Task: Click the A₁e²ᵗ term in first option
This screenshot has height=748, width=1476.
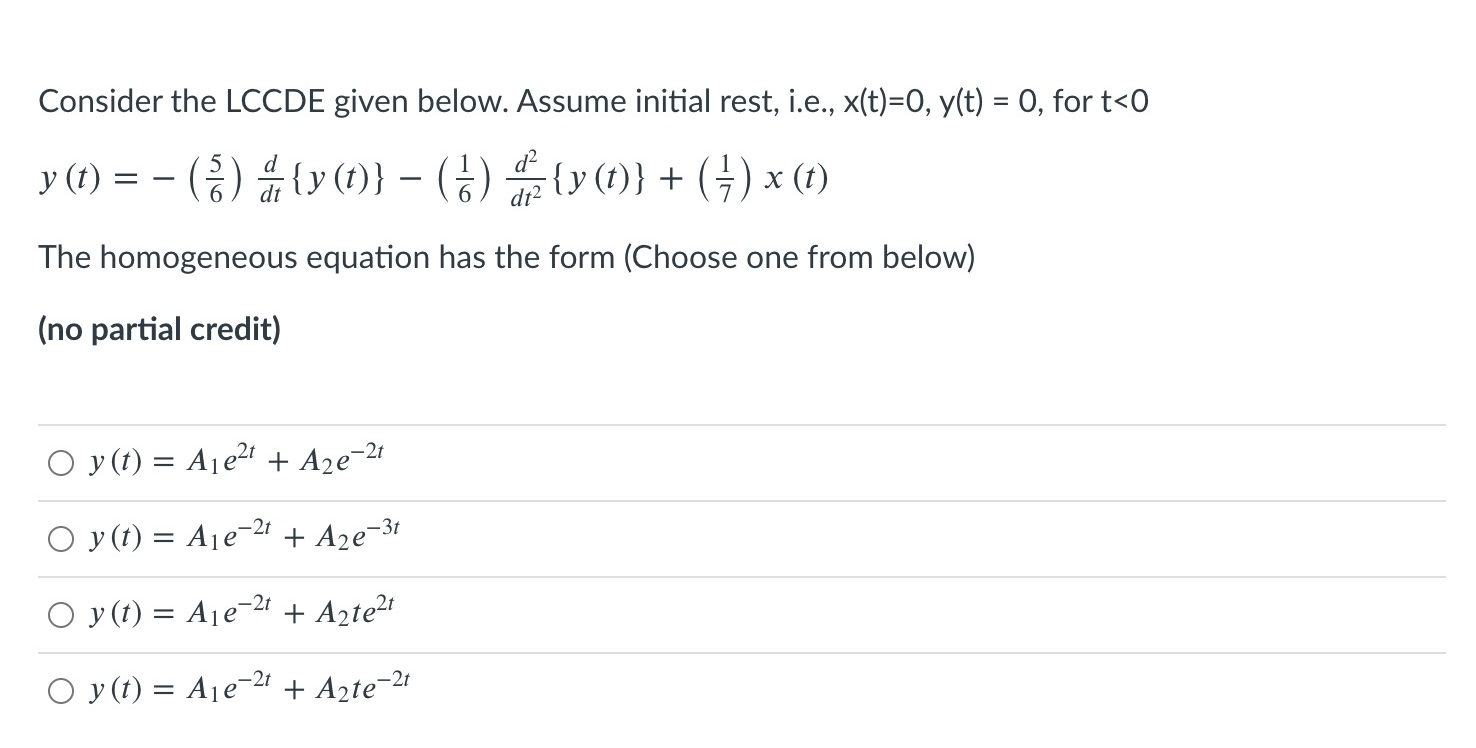Action: coord(224,458)
